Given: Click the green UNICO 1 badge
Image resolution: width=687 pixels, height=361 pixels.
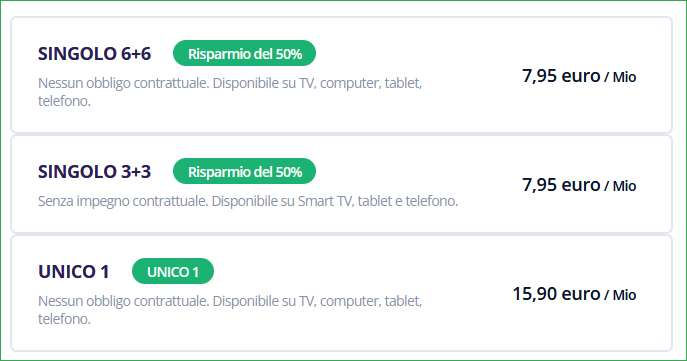Looking at the screenshot, I should tap(173, 271).
